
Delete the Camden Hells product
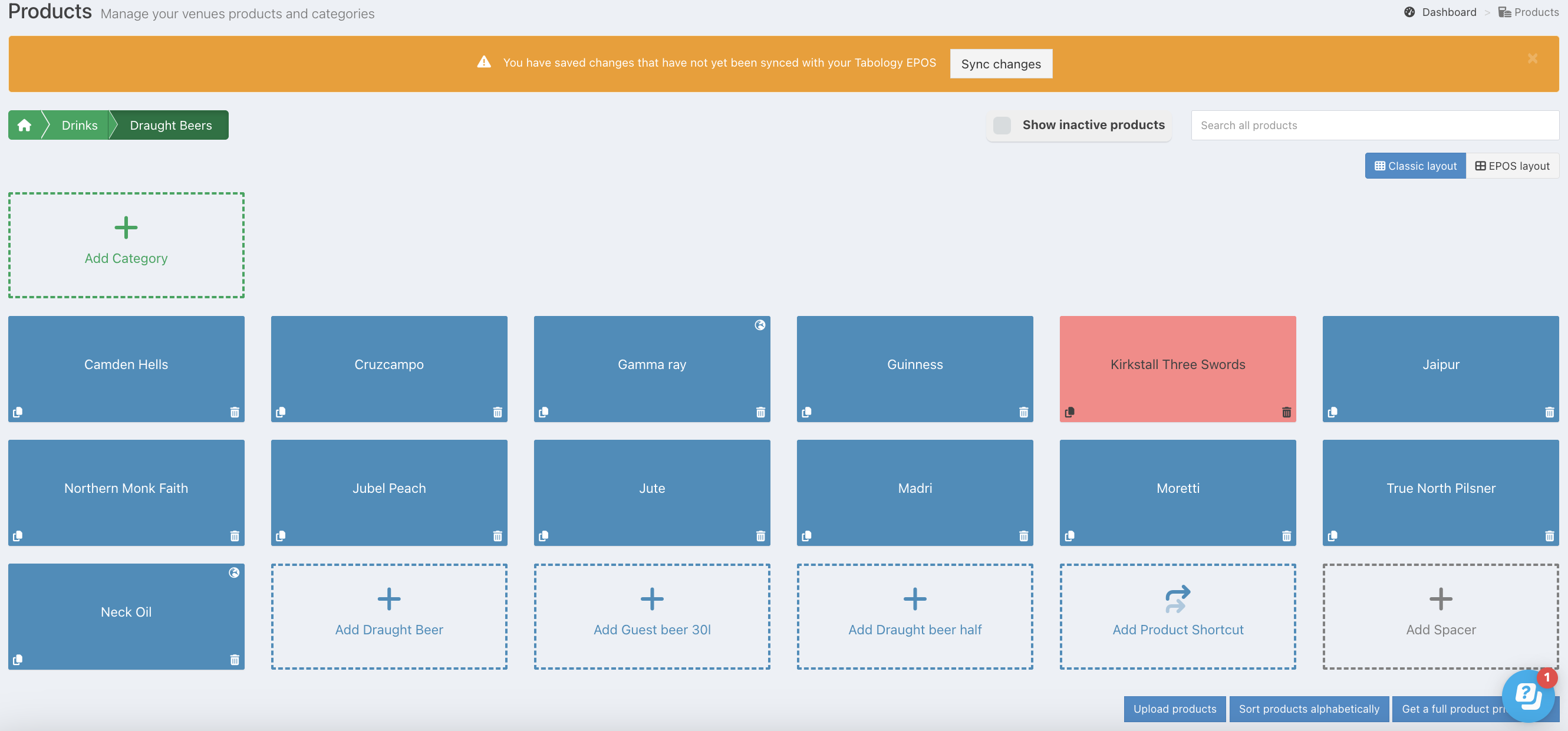pyautogui.click(x=235, y=412)
